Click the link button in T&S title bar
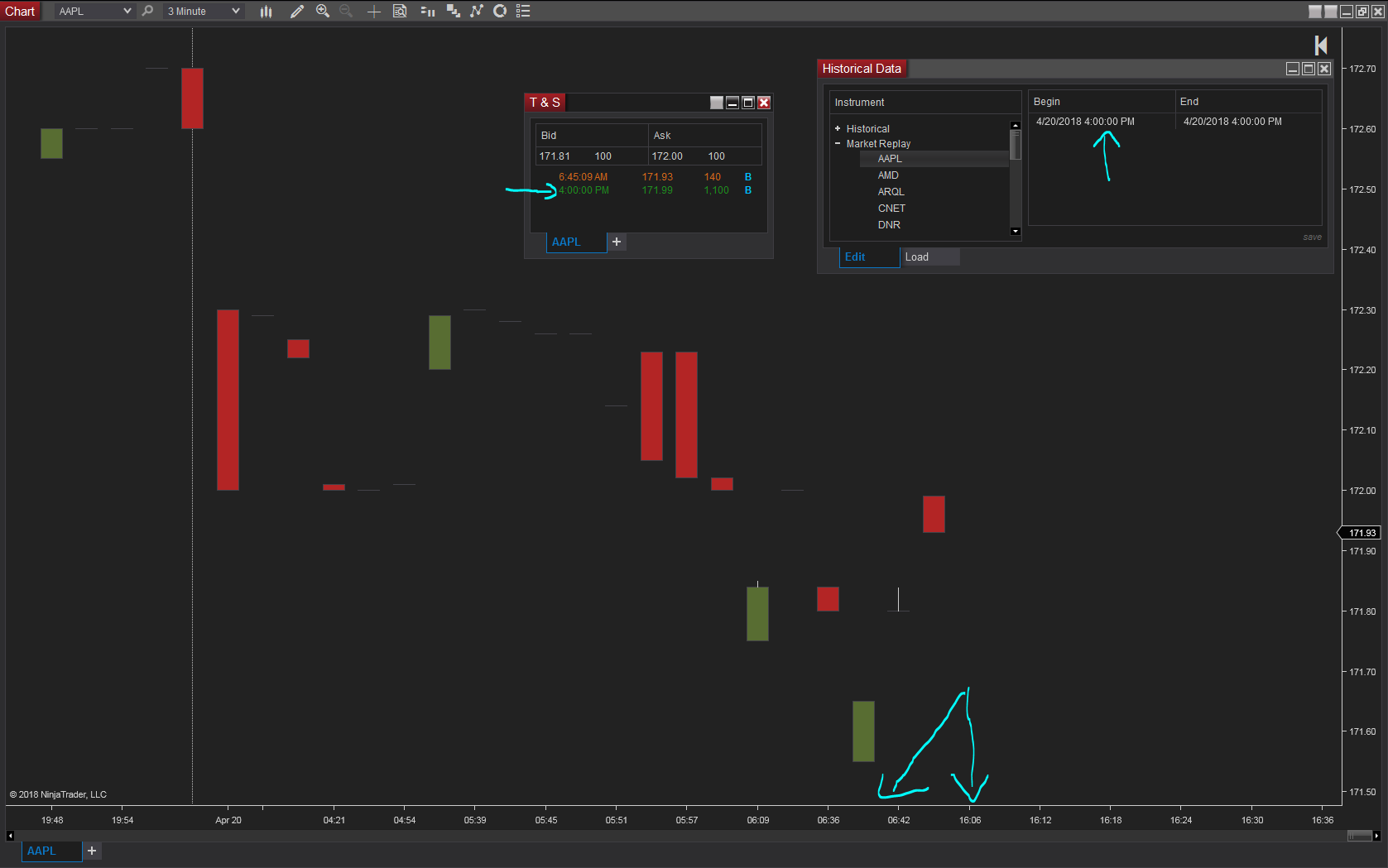 [x=717, y=103]
